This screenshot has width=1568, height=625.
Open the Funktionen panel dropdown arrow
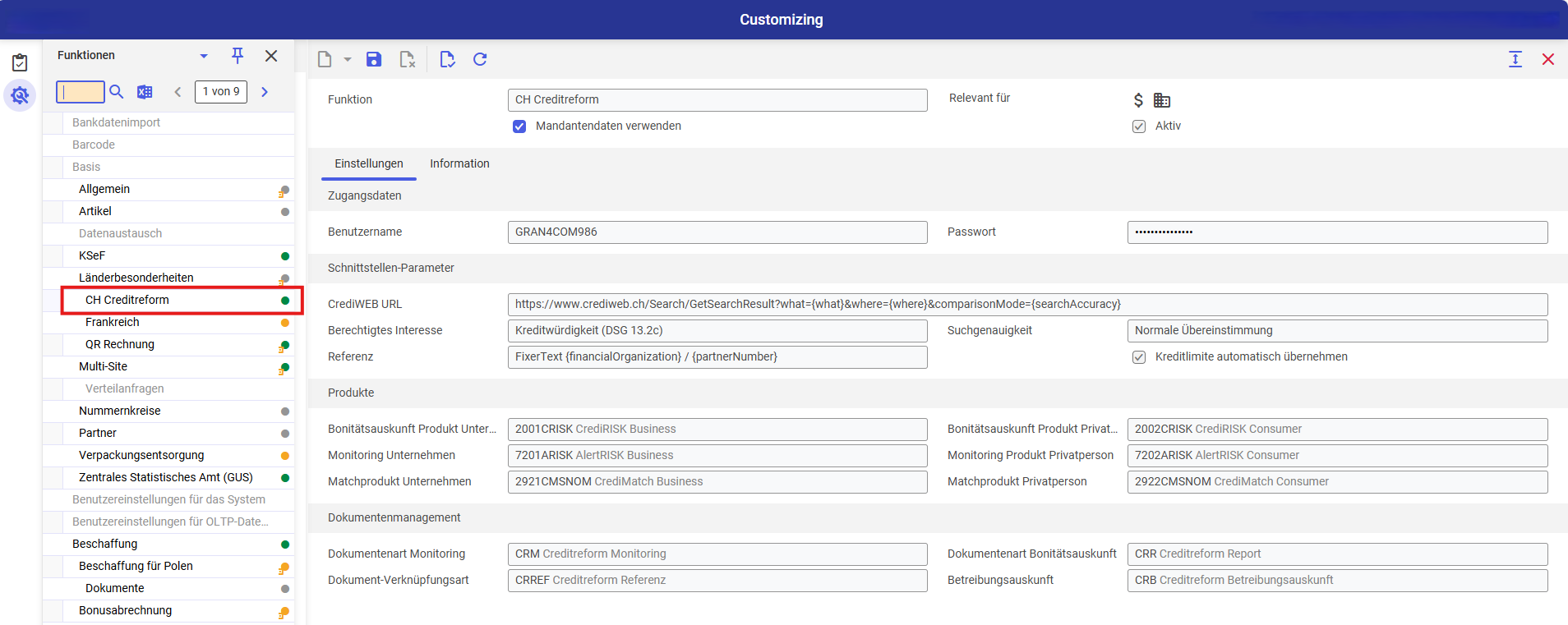tap(204, 56)
